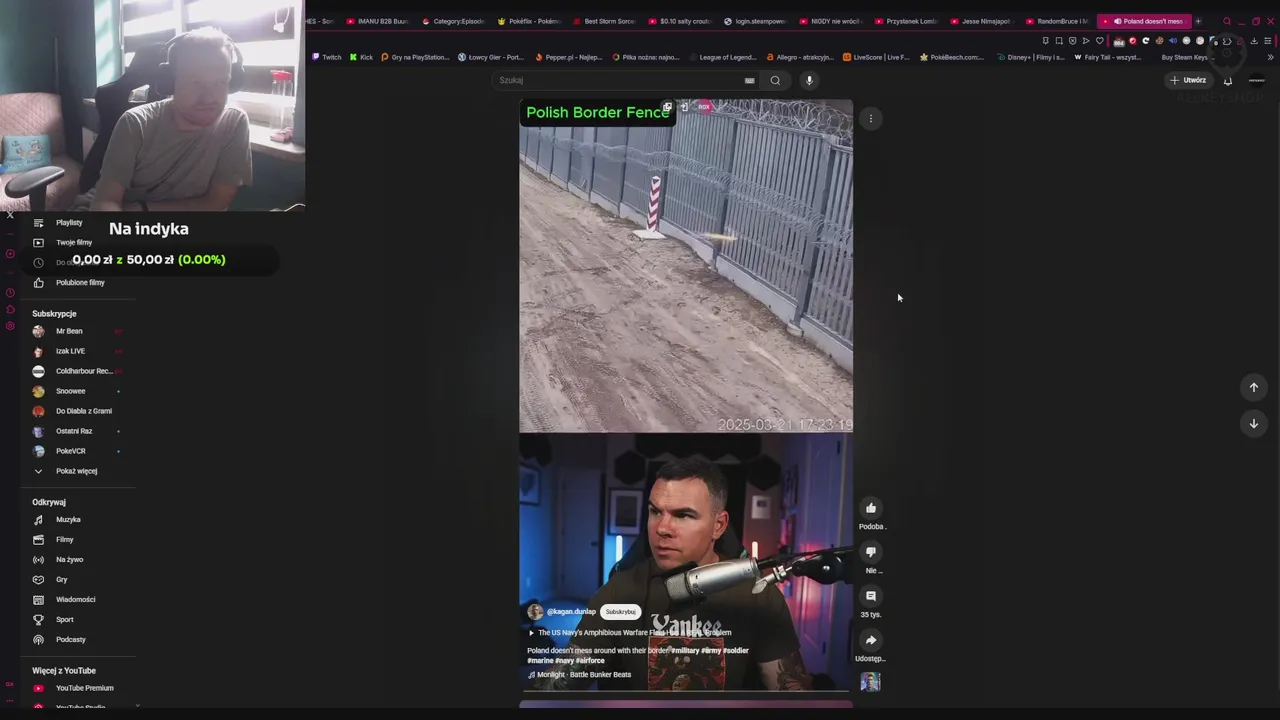Open Disney+ bookmark
Screen dimensions: 1280x720
pos(1030,57)
